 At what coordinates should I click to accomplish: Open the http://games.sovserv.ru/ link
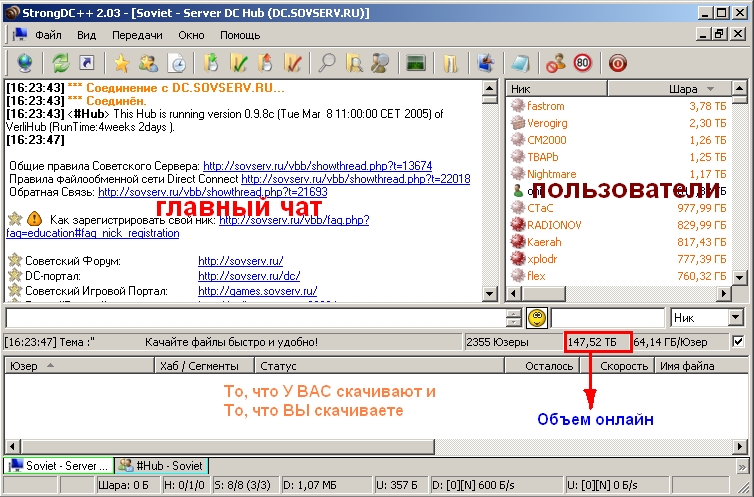click(257, 291)
